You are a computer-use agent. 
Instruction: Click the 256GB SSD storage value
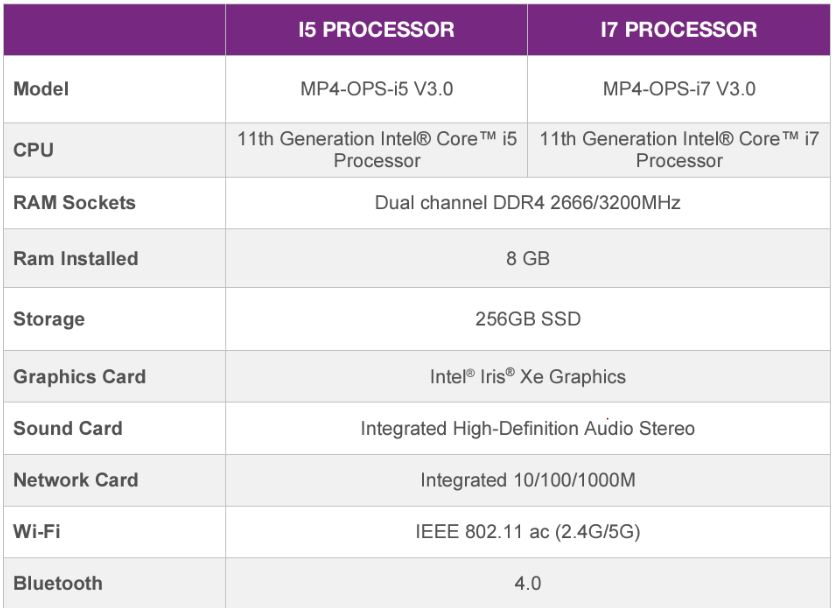(x=528, y=320)
